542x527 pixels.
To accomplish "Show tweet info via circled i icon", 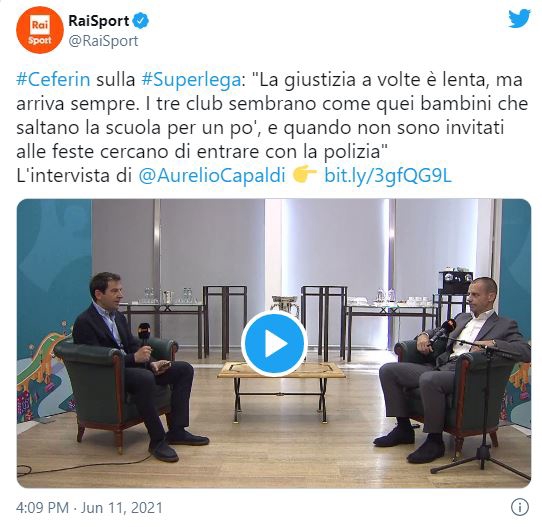I will coord(520,508).
